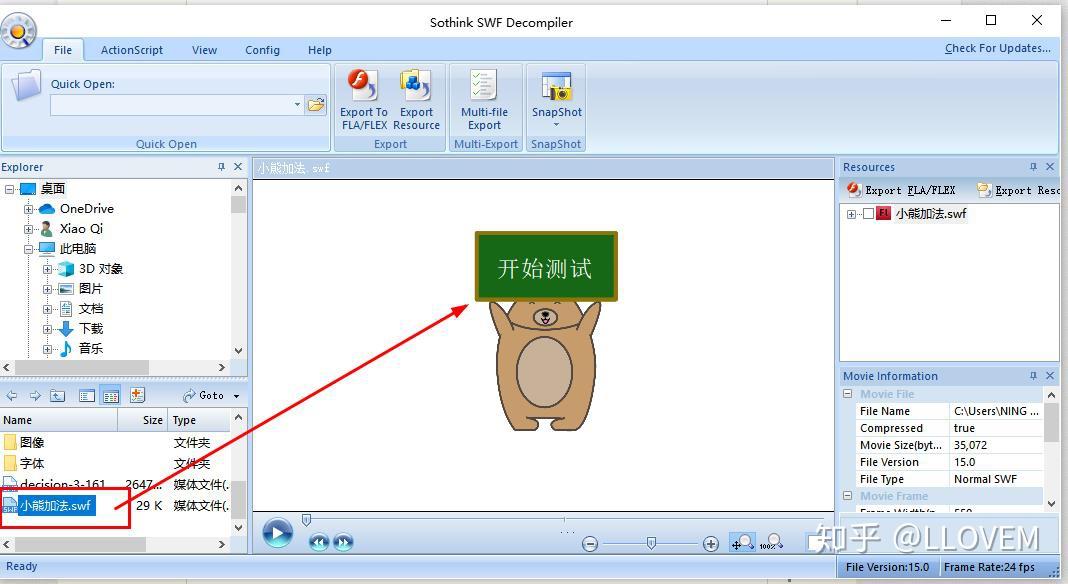1068x584 pixels.
Task: Collapse the Movie Frame section
Action: pos(848,496)
